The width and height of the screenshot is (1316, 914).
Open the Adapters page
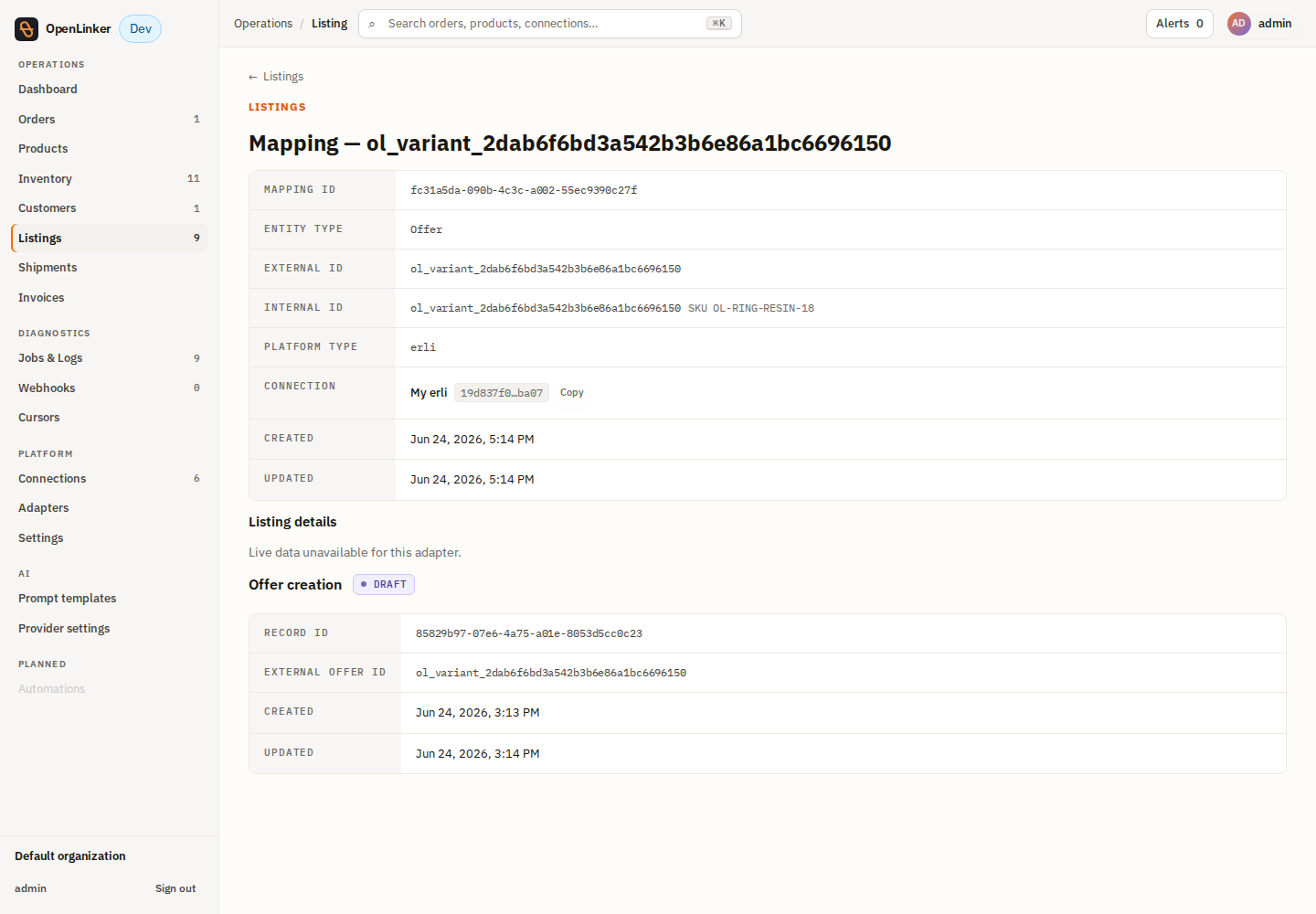pos(109,508)
